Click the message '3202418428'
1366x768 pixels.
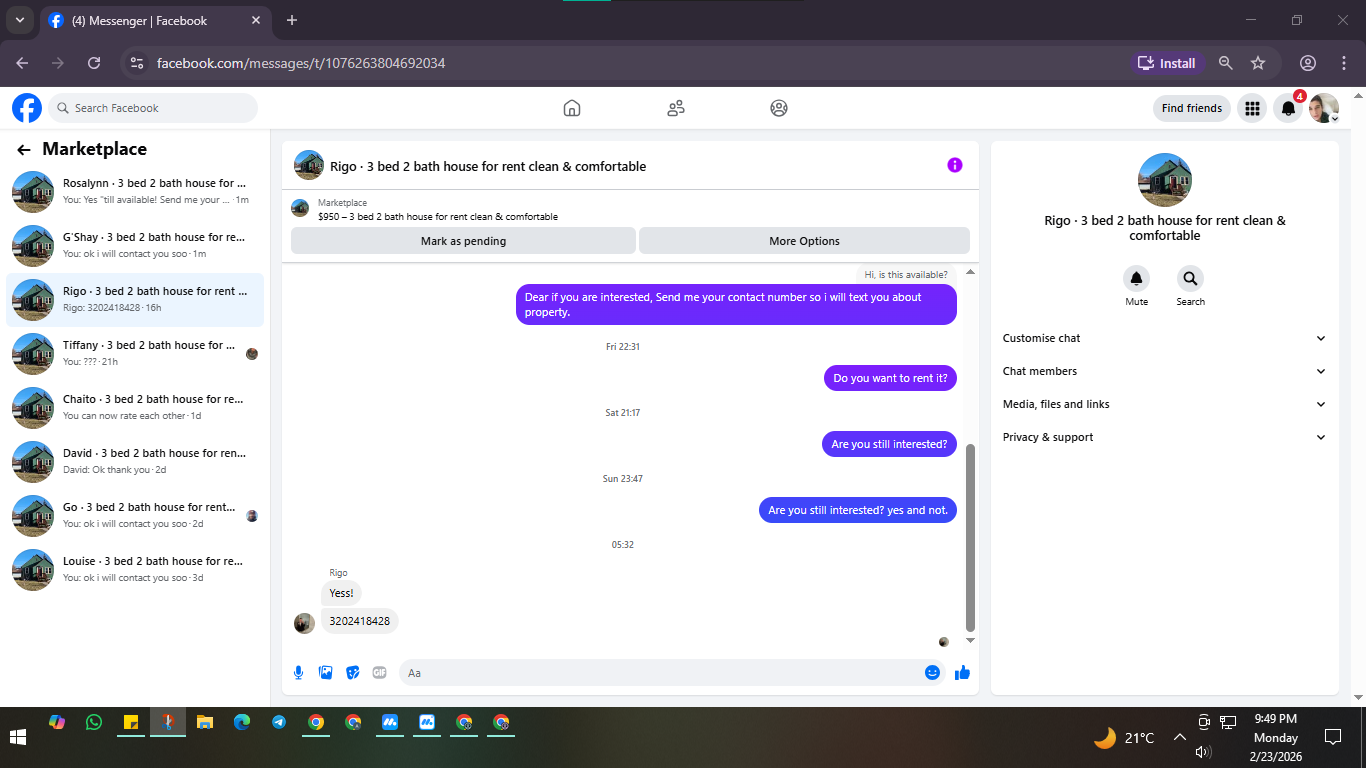click(x=359, y=621)
